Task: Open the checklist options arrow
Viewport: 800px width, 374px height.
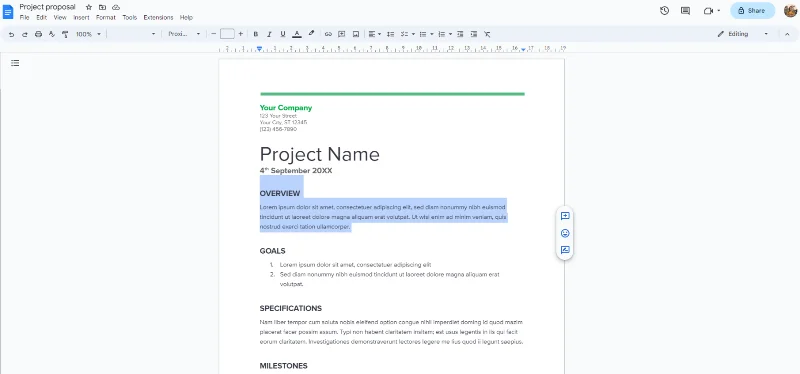Action: click(413, 34)
